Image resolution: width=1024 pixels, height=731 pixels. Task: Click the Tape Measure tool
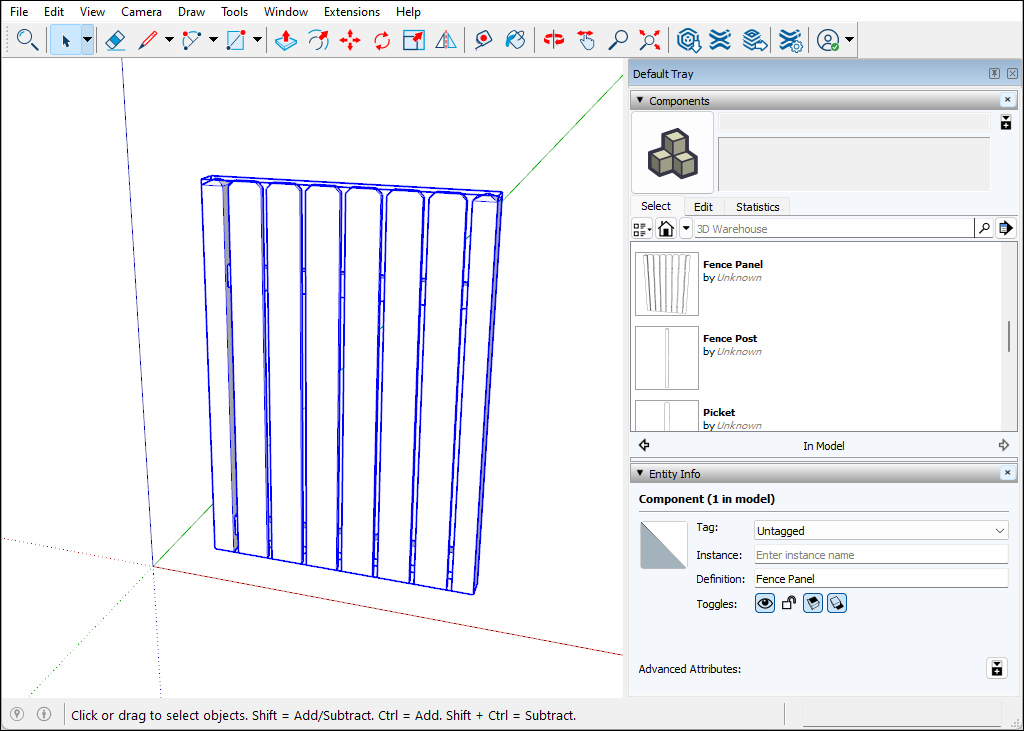483,41
